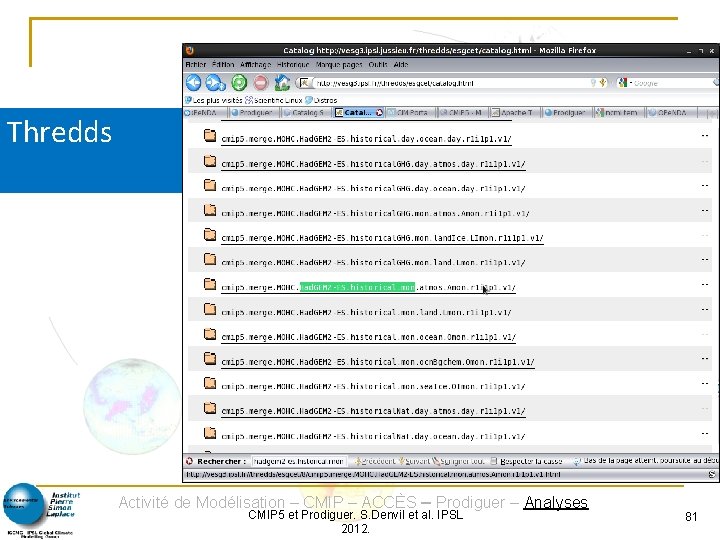Click the slide number 81
720x540 pixels.
[691, 517]
